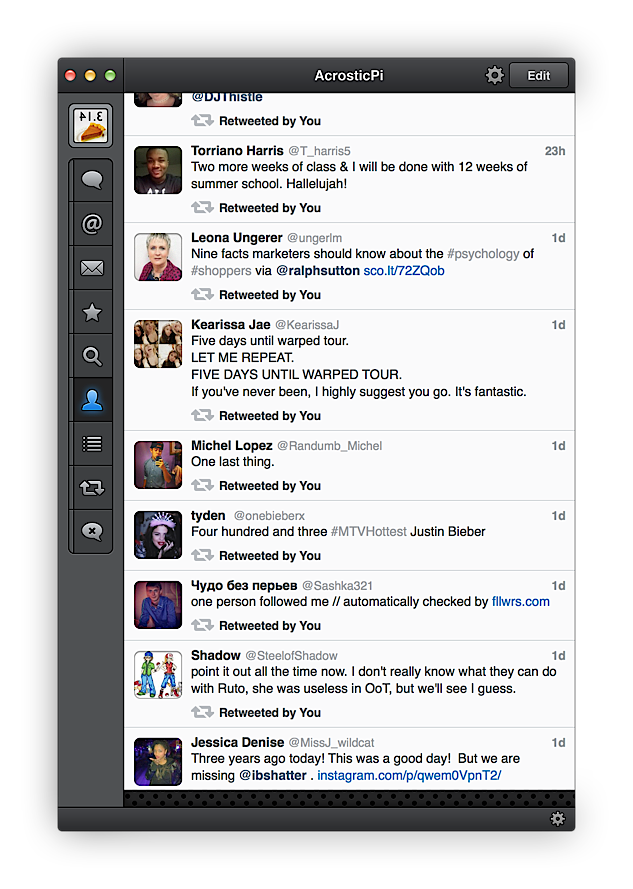
Task: Click the @ibshatter mention
Action: tap(273, 775)
